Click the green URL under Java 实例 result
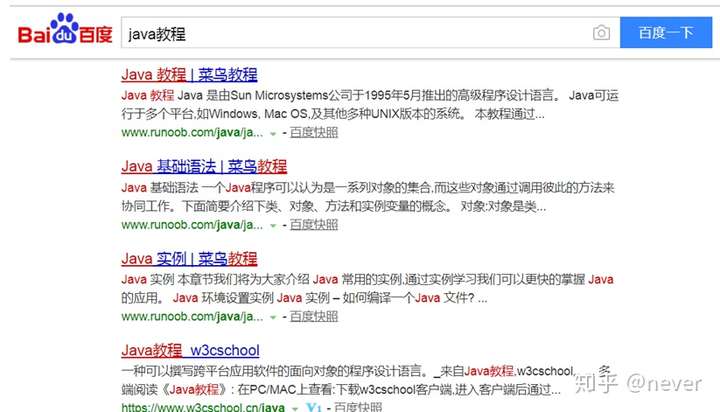This screenshot has width=720, height=412. coord(192,316)
